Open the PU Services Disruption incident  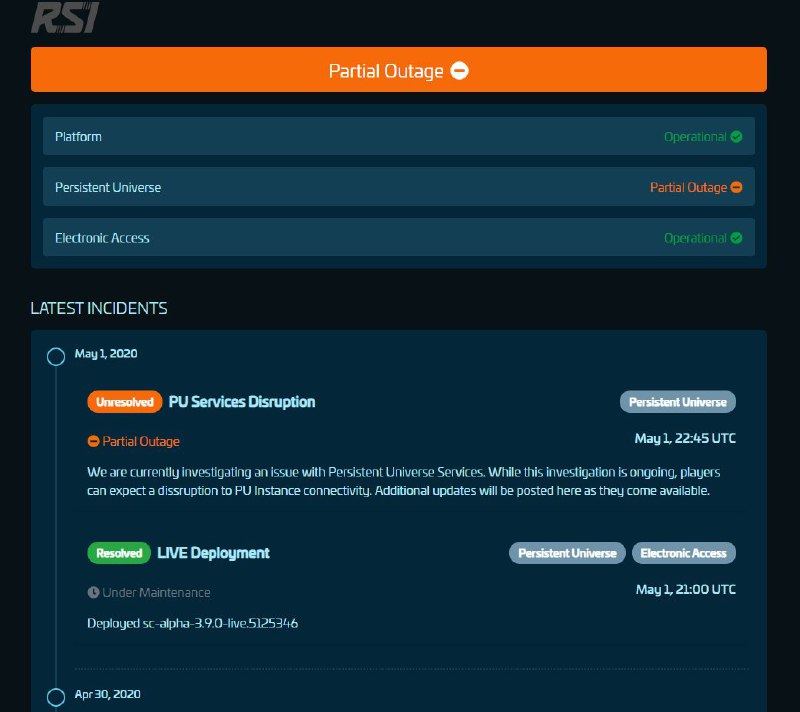tap(241, 401)
